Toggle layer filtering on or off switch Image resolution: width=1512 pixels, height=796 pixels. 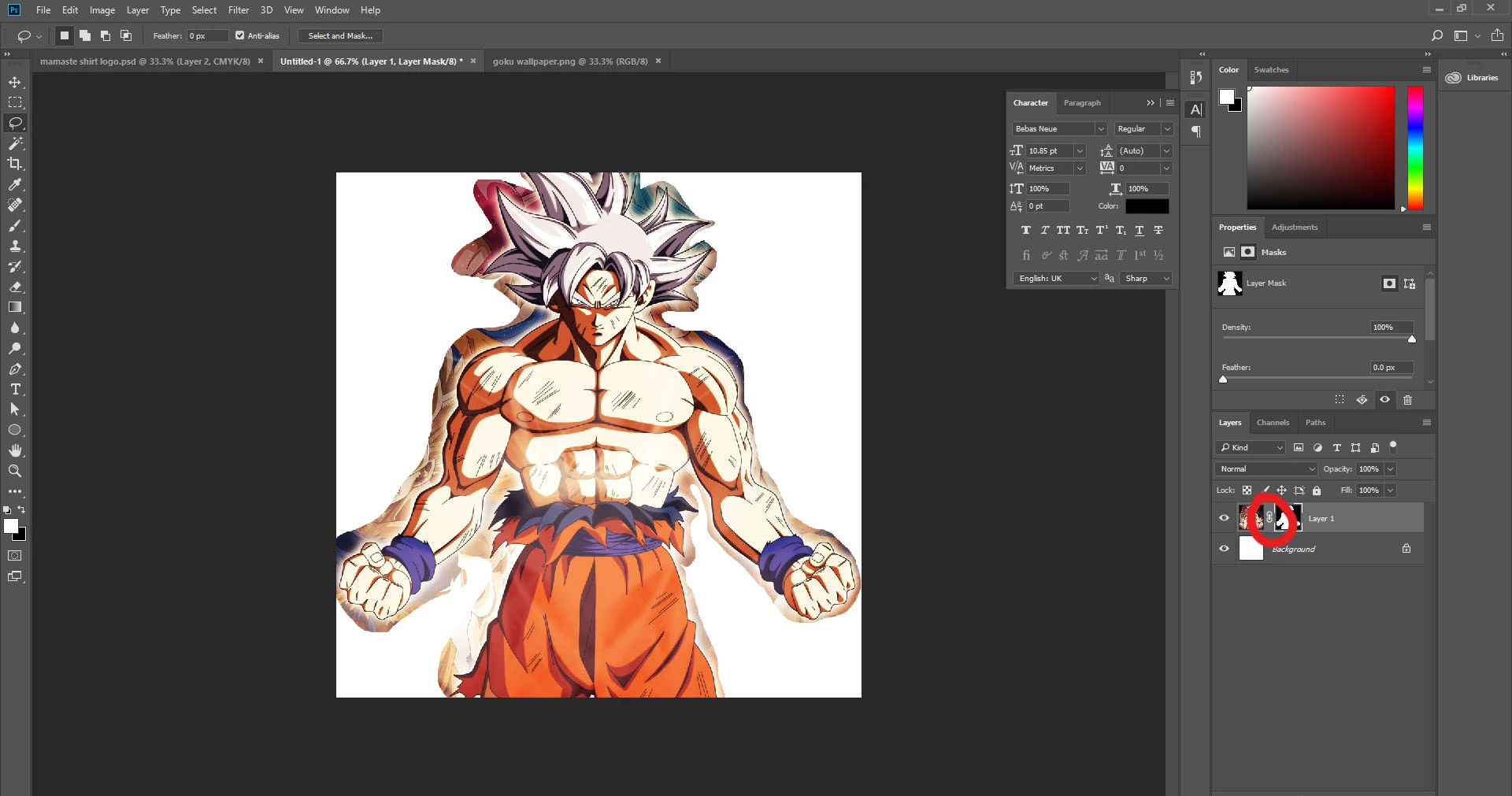(1393, 446)
